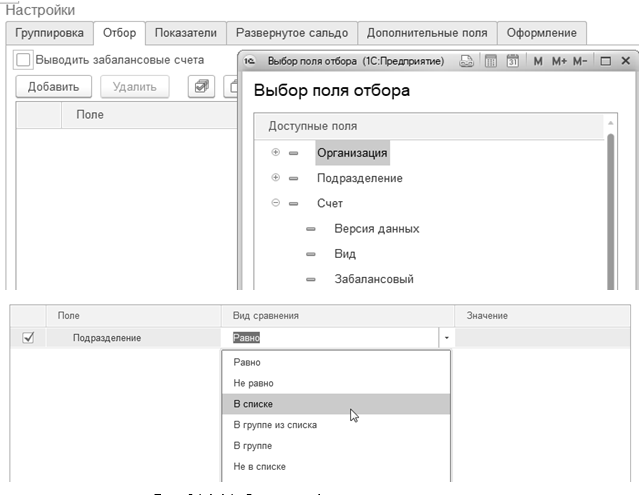Uncheck the Подразделение filter row checkbox
Screen dimensions: 643x495
pos(28,338)
